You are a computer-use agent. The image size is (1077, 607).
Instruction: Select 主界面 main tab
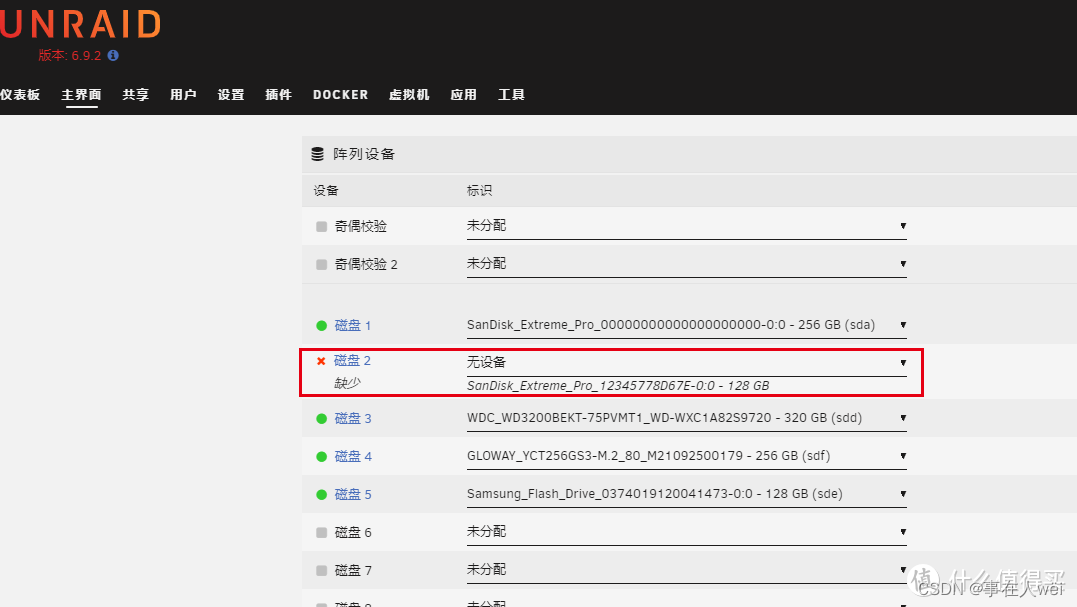[x=81, y=95]
